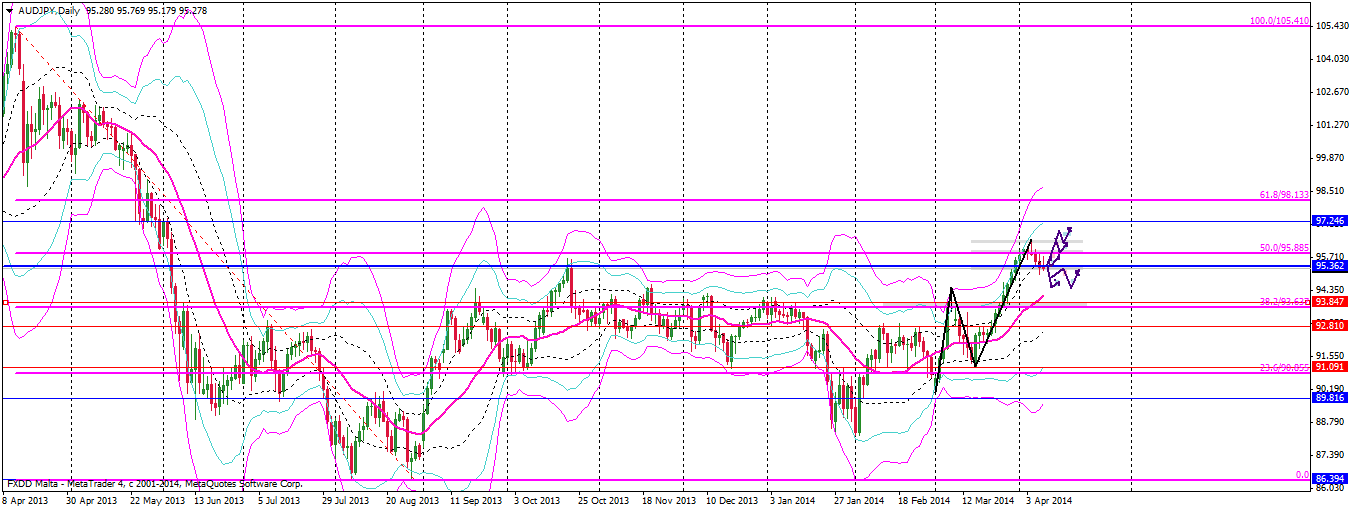Click the 104.030 price scale value
Viewport: 1350px width, 509px height.
coord(1332,59)
